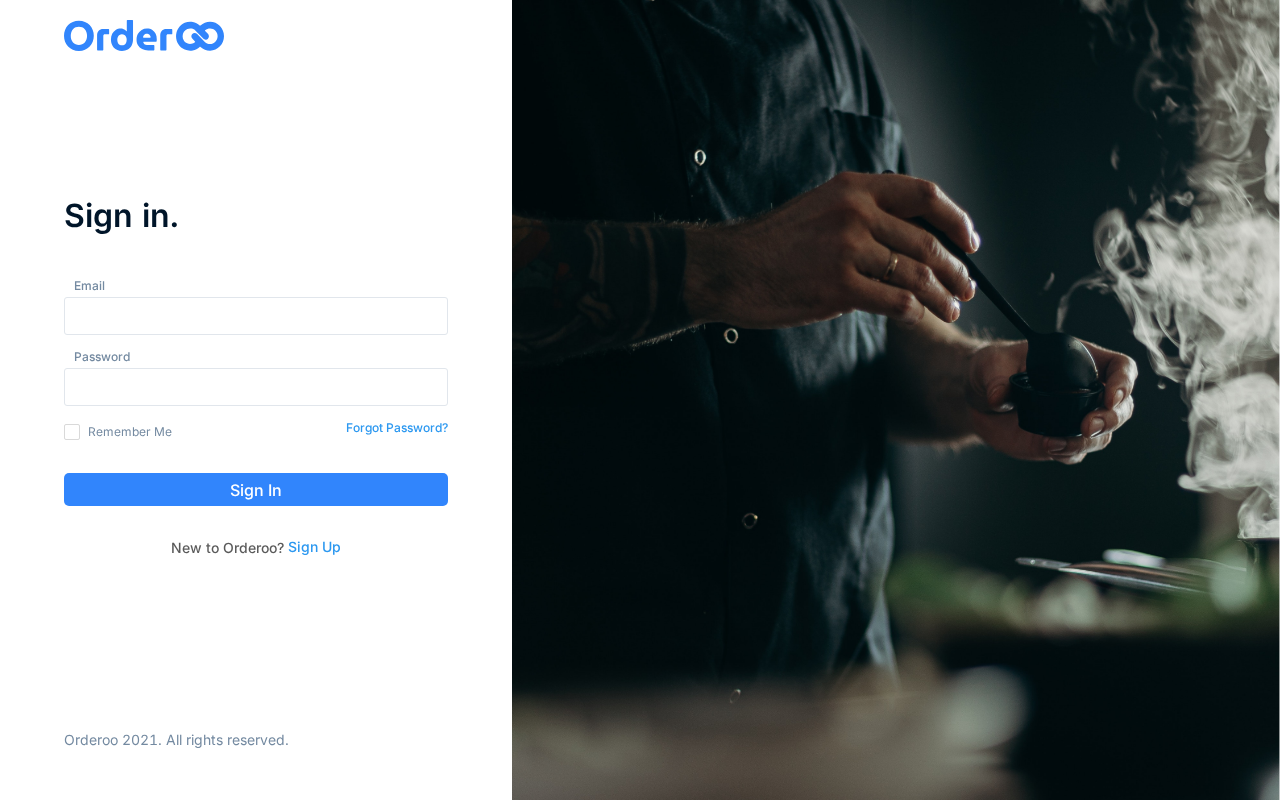Screen dimensions: 1280x800
Task: Click the Orderoo 2021 copyright footer text
Action: click(176, 740)
